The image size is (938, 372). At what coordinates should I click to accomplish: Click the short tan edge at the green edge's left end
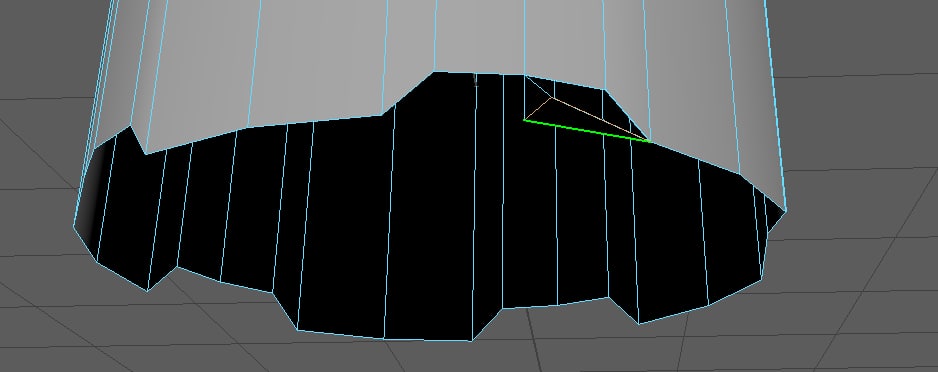(x=538, y=109)
